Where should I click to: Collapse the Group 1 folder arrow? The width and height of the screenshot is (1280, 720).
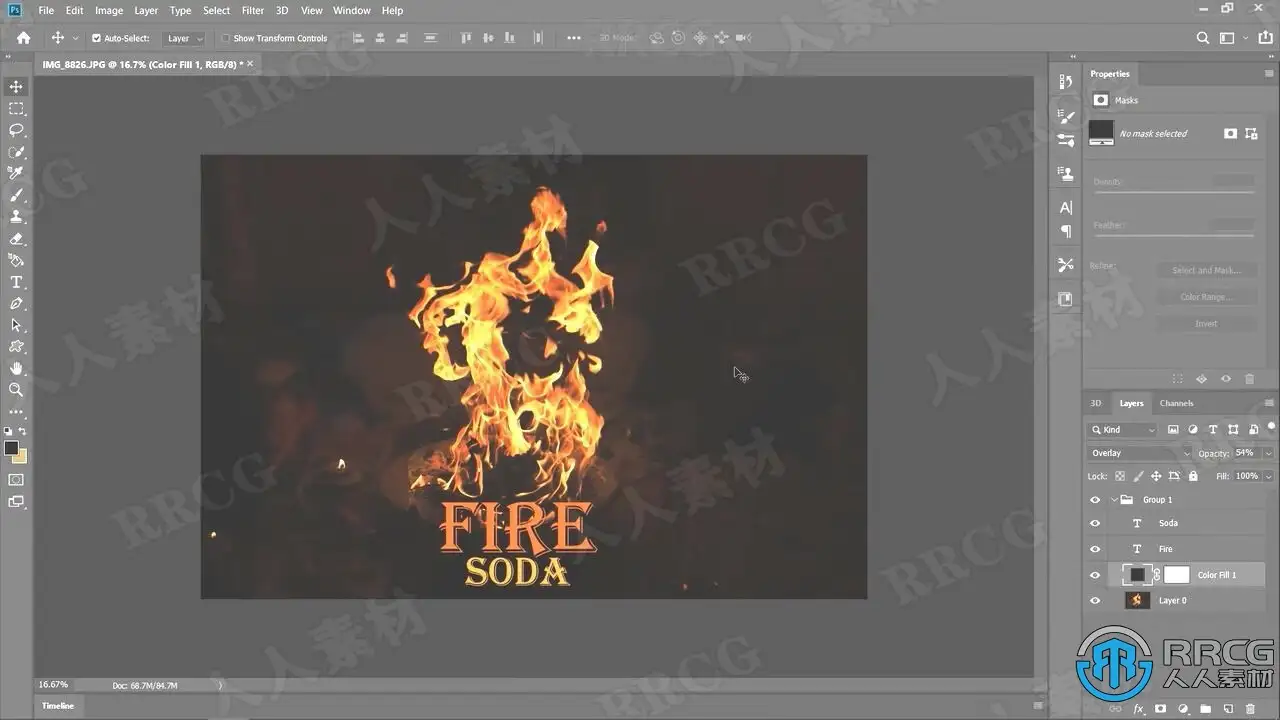1113,499
